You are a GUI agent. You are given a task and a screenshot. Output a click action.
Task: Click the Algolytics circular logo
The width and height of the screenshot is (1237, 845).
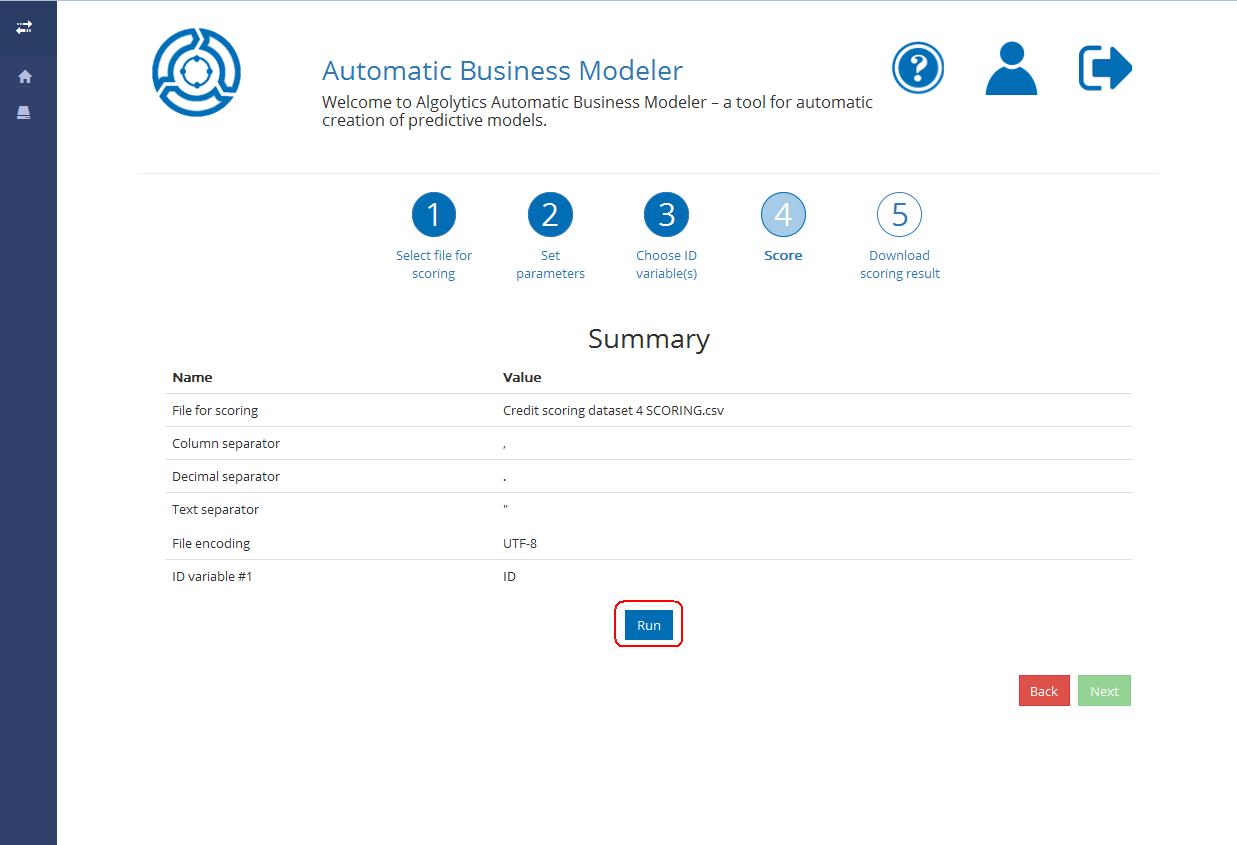coord(196,72)
